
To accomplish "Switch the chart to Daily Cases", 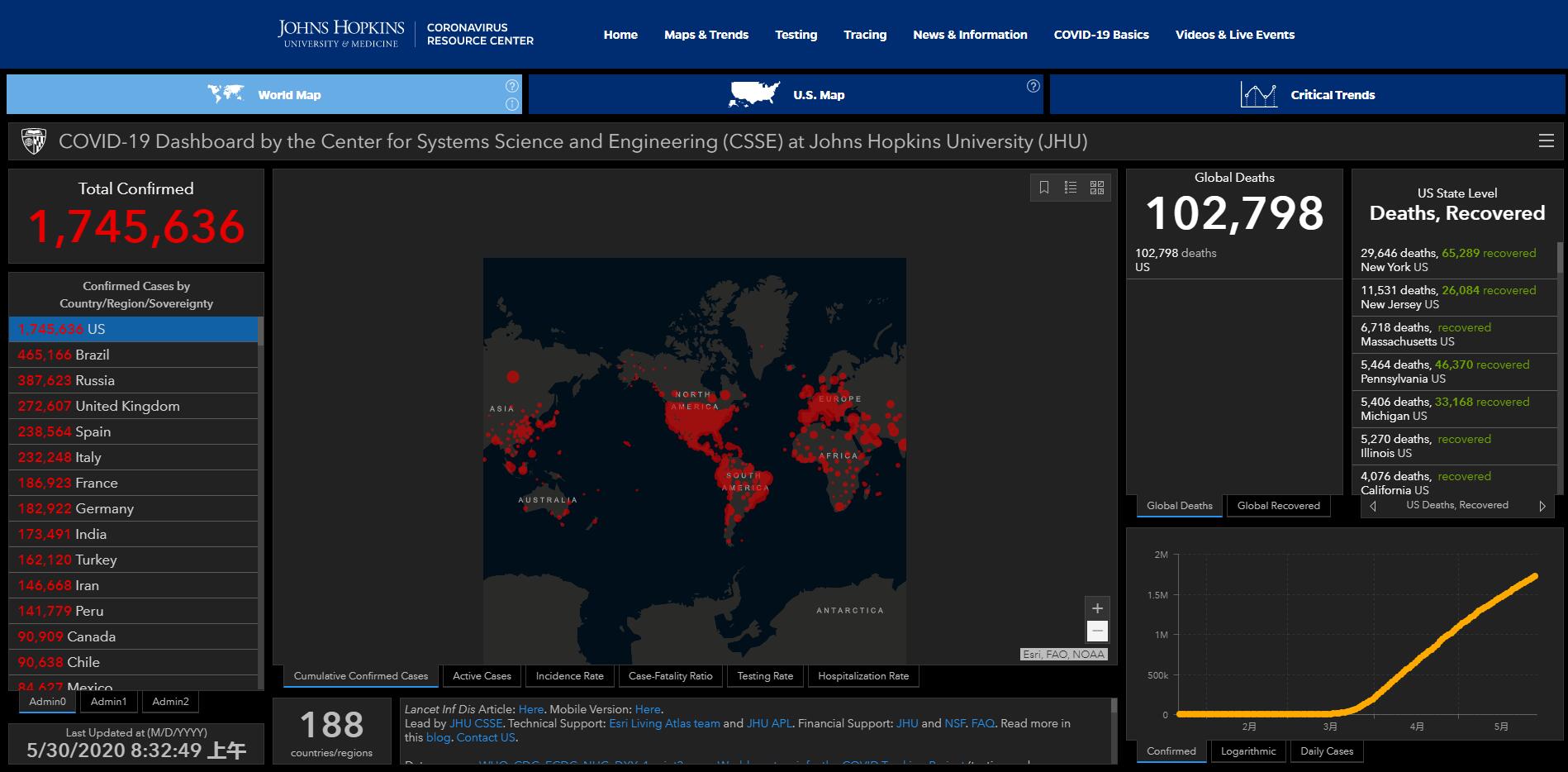I will (x=1327, y=751).
